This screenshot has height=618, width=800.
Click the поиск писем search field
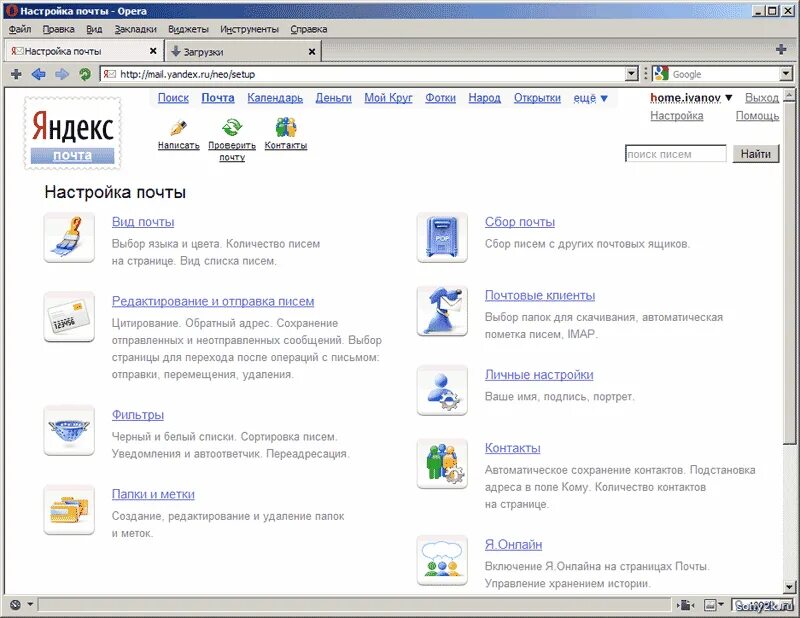click(x=676, y=154)
